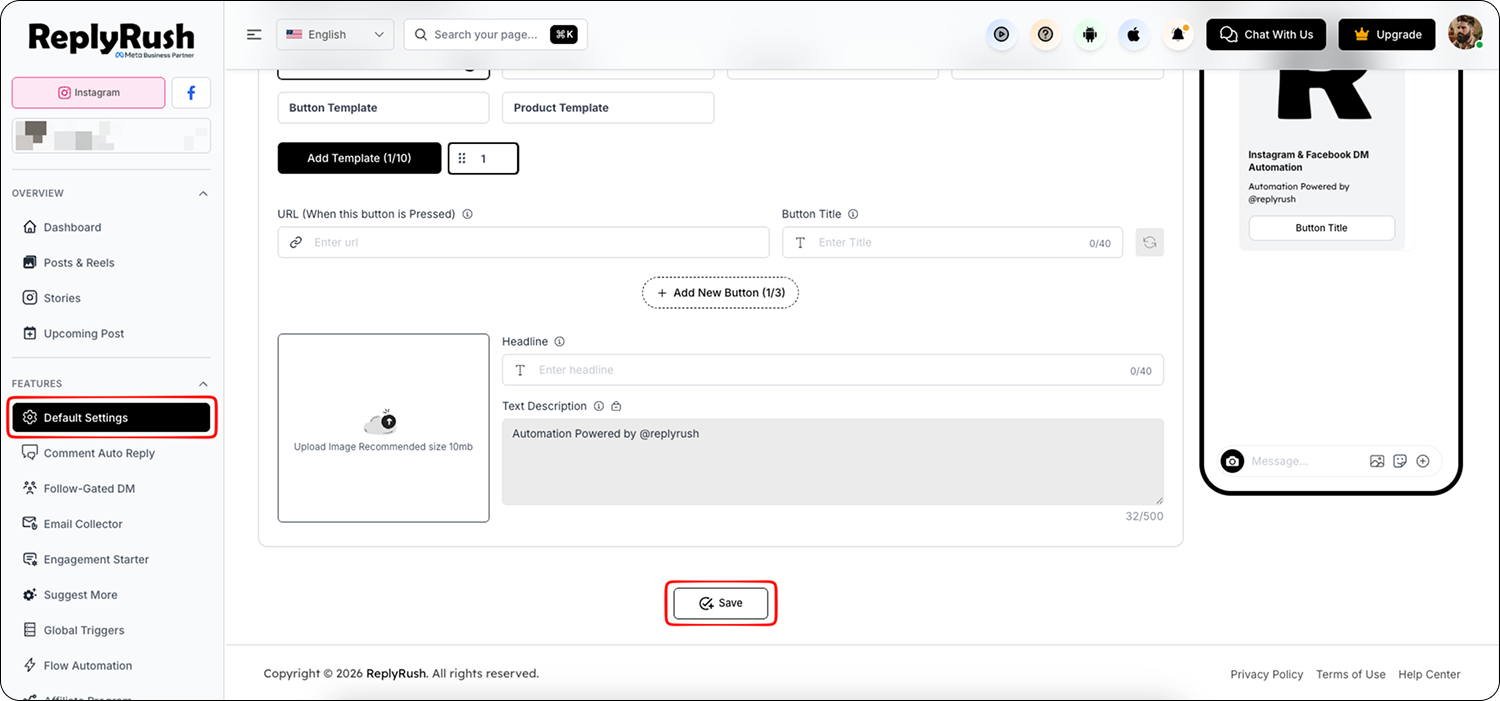1500x701 pixels.
Task: Open the English language dropdown
Action: (x=335, y=34)
